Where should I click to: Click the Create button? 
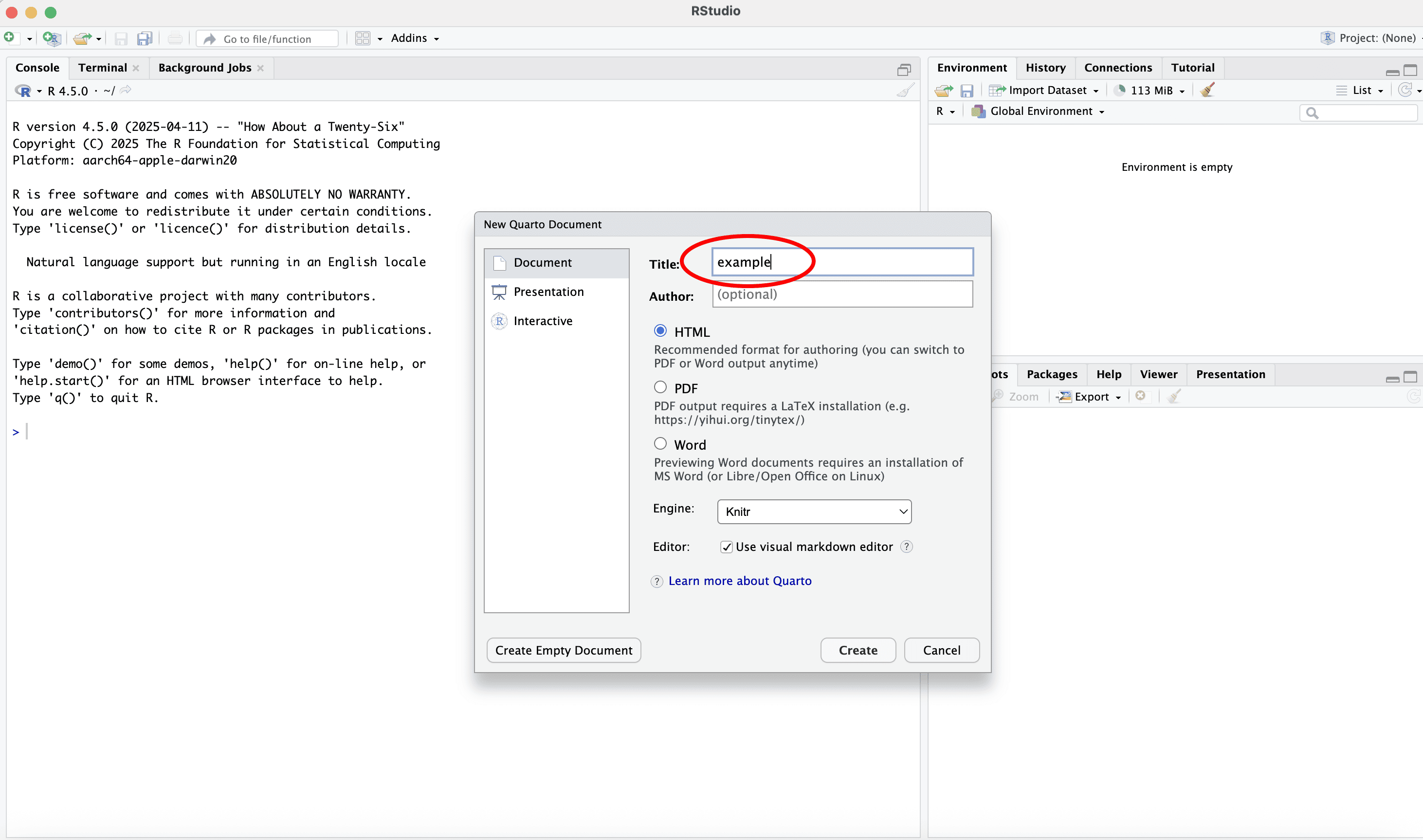[857, 650]
